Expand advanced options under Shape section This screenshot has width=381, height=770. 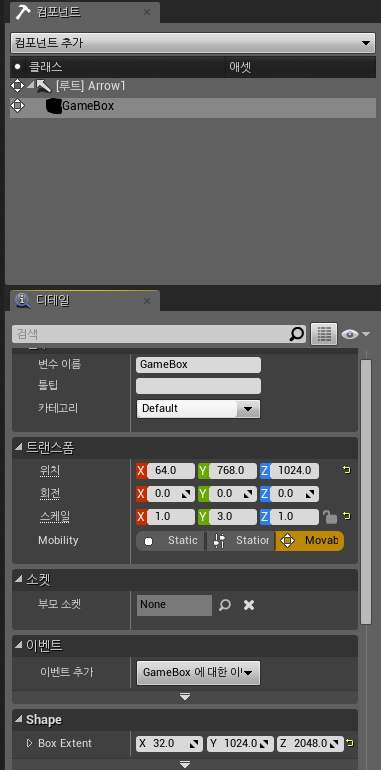pyautogui.click(x=185, y=765)
